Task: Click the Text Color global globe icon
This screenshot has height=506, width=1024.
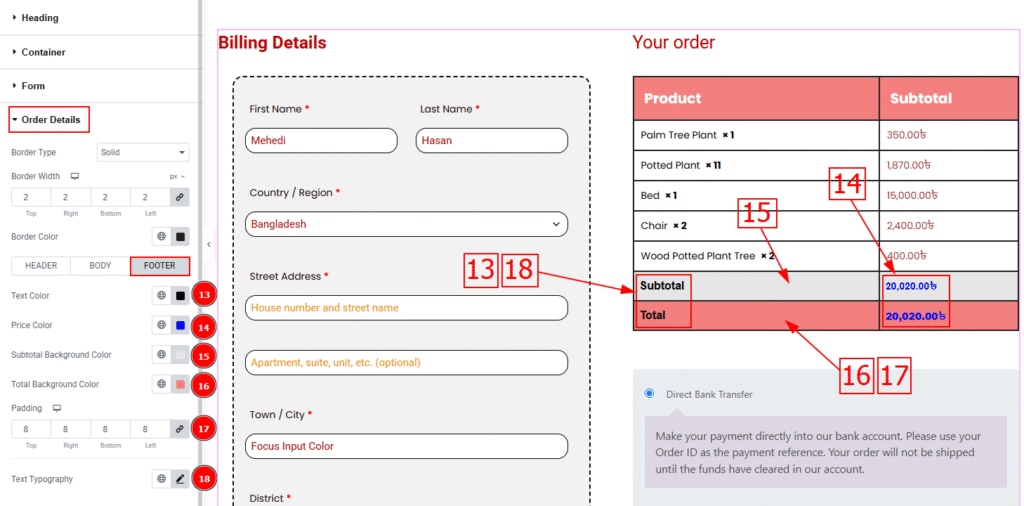Action: [x=161, y=296]
